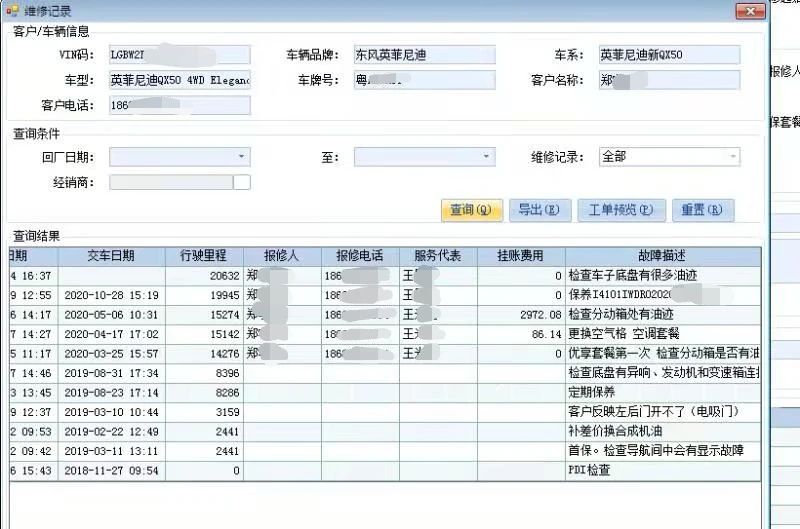Click the 车辆品牌 field 东风英菲尼迪
Image resolution: width=800 pixels, height=529 pixels.
click(424, 55)
